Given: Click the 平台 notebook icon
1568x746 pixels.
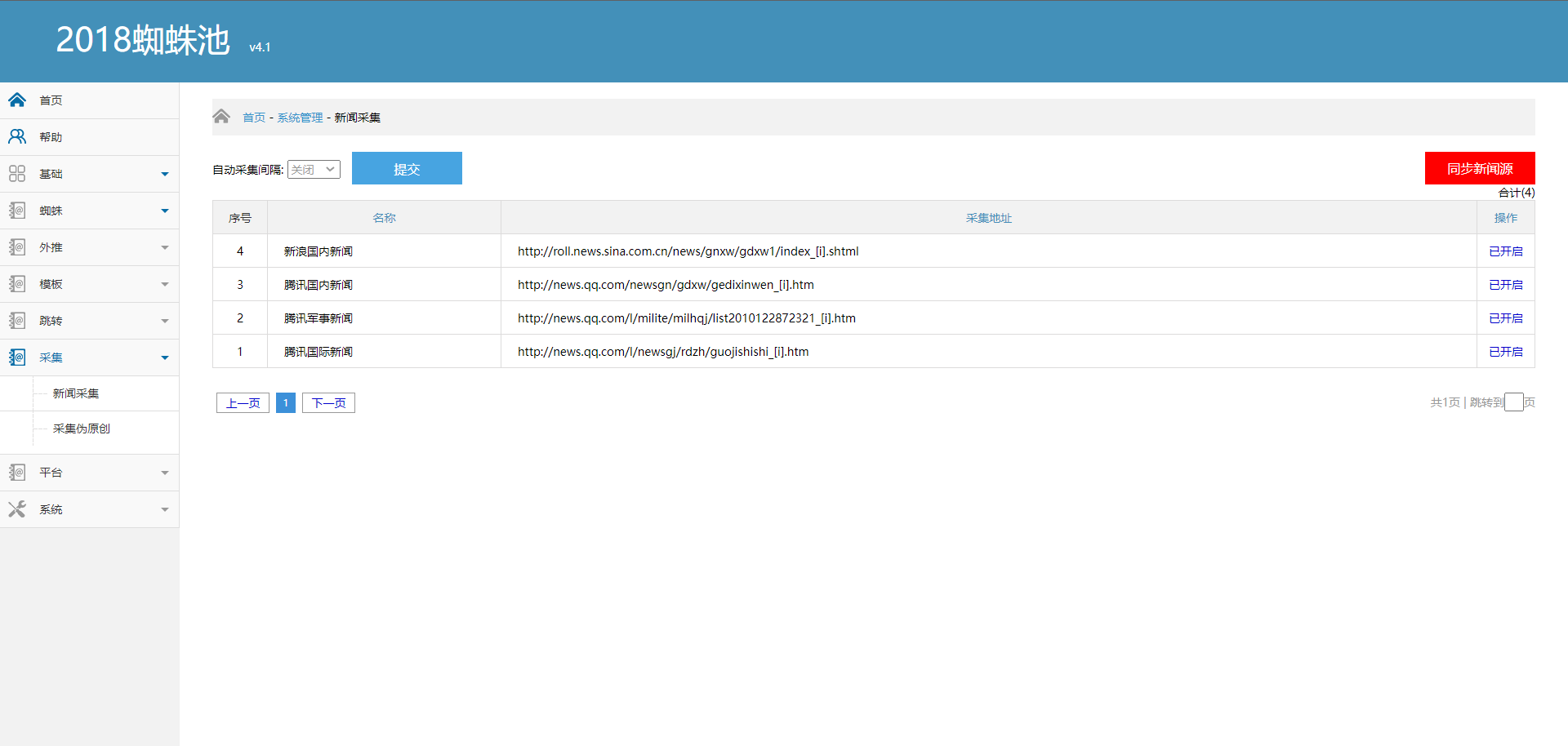Looking at the screenshot, I should 17,473.
